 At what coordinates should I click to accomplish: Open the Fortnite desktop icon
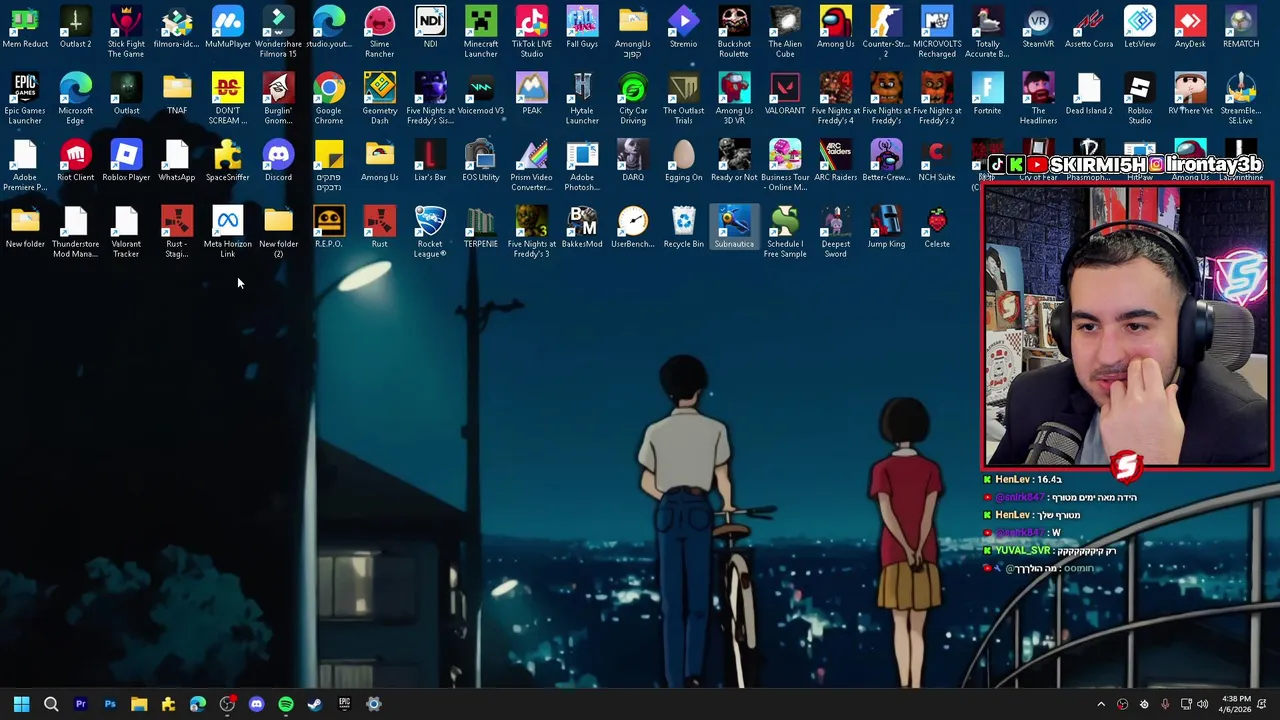point(987,95)
